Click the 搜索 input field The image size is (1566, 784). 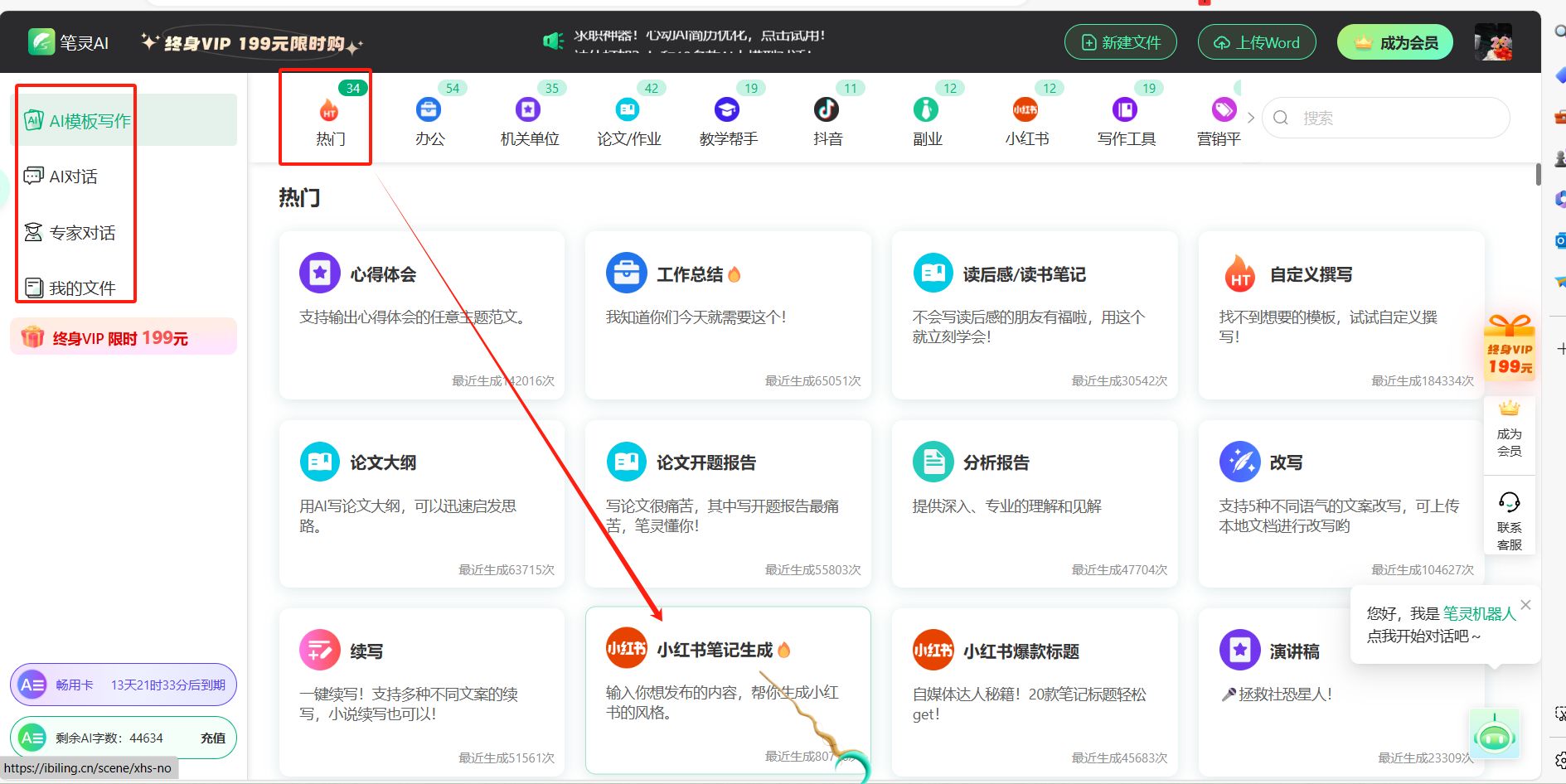1386,118
